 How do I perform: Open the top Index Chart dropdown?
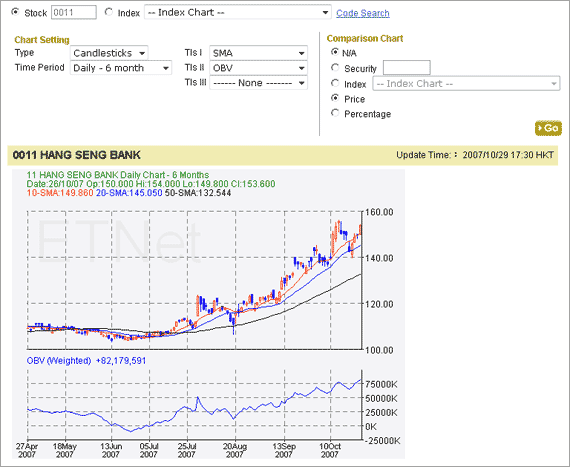238,12
